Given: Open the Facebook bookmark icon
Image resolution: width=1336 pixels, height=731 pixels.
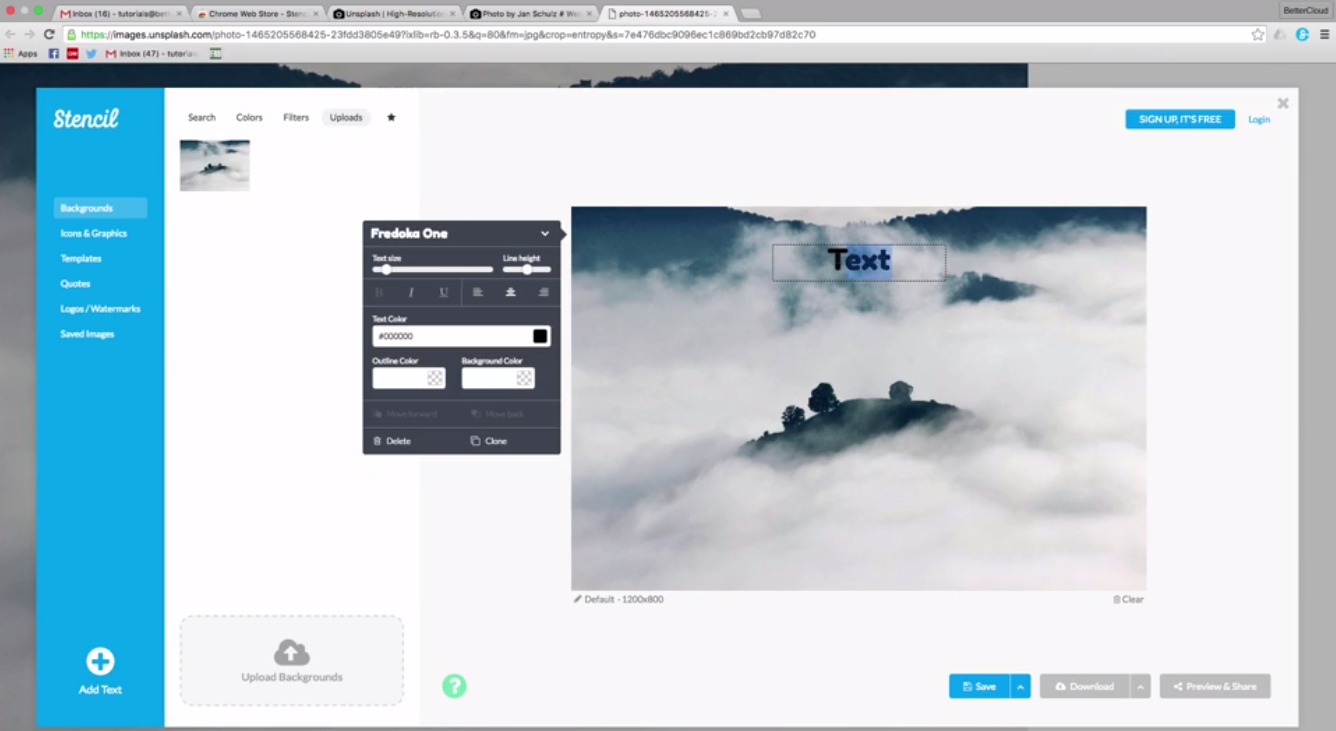Looking at the screenshot, I should 54,54.
